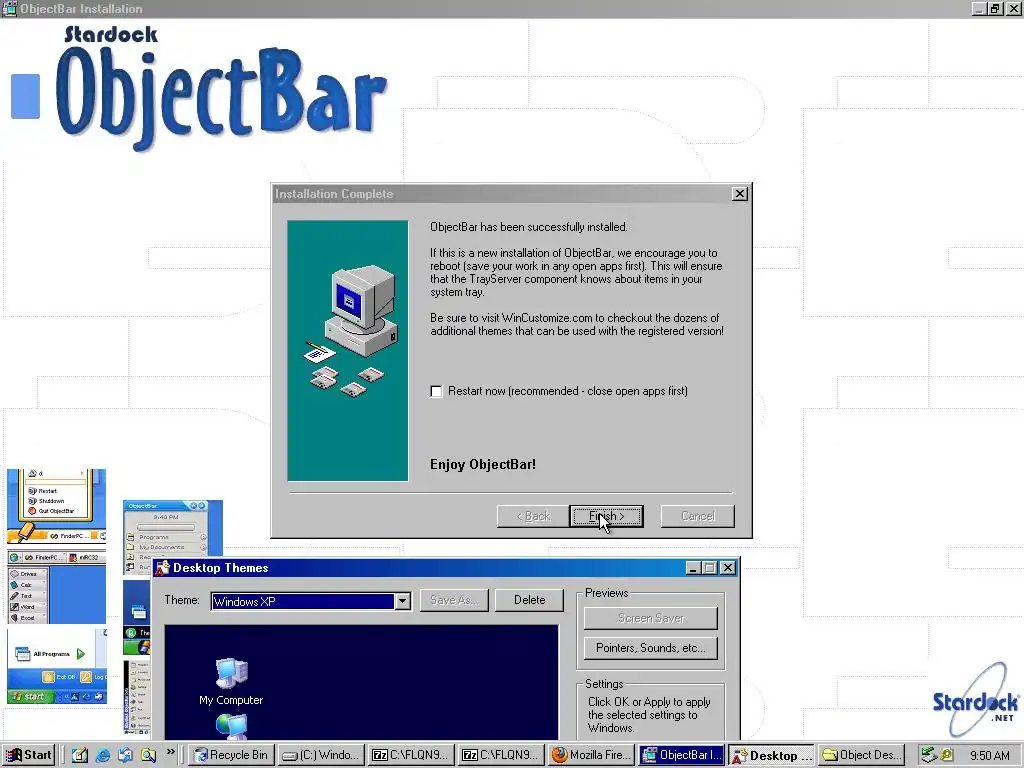Click Save As in Desktop Themes
Viewport: 1024px width, 768px height.
(x=455, y=600)
